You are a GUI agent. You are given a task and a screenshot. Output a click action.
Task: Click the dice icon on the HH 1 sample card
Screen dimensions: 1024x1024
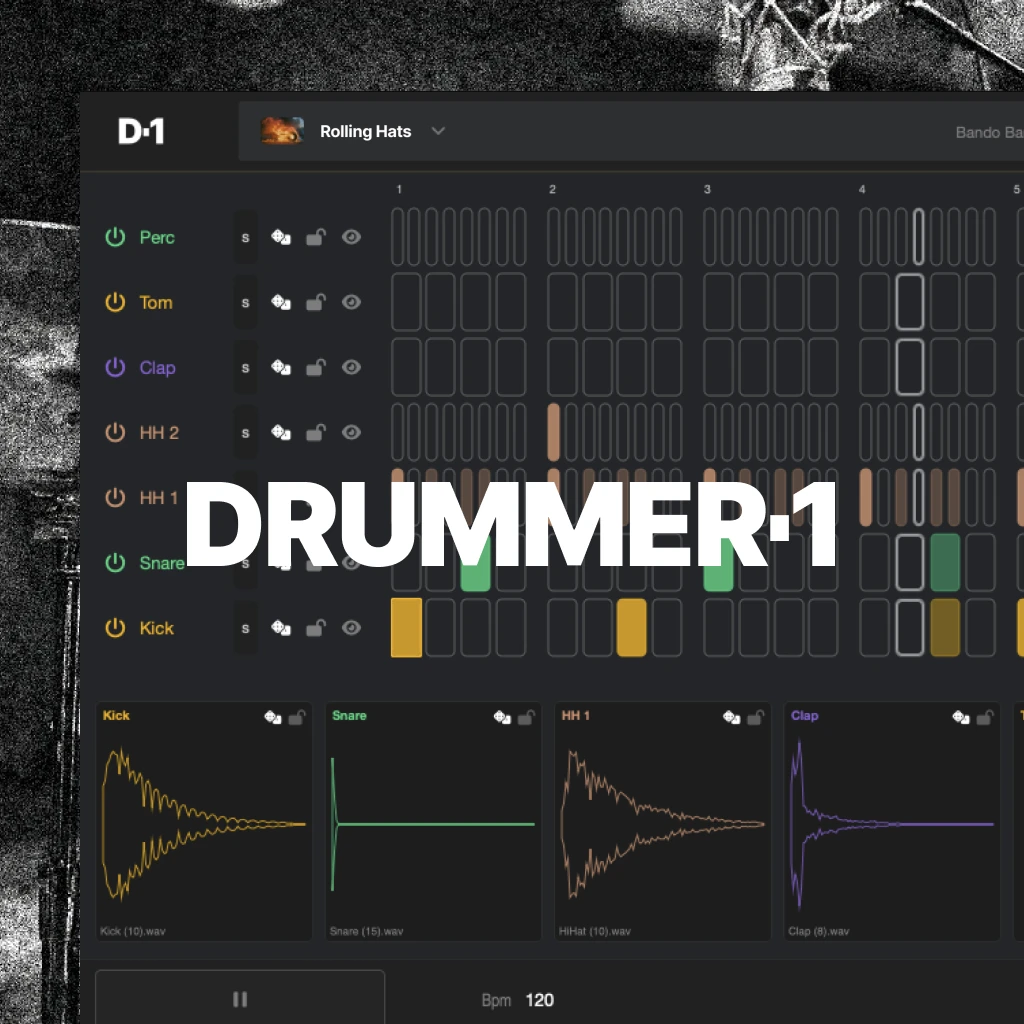coord(729,716)
